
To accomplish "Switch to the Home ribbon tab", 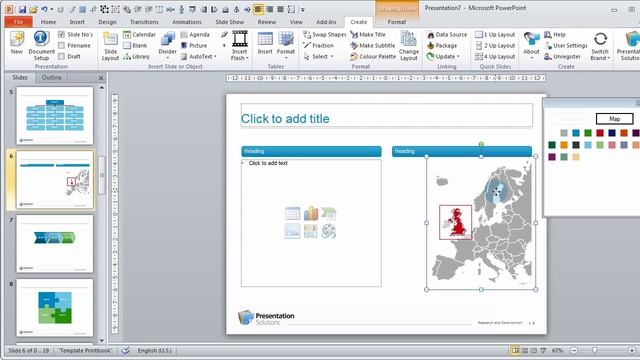I will coord(48,22).
